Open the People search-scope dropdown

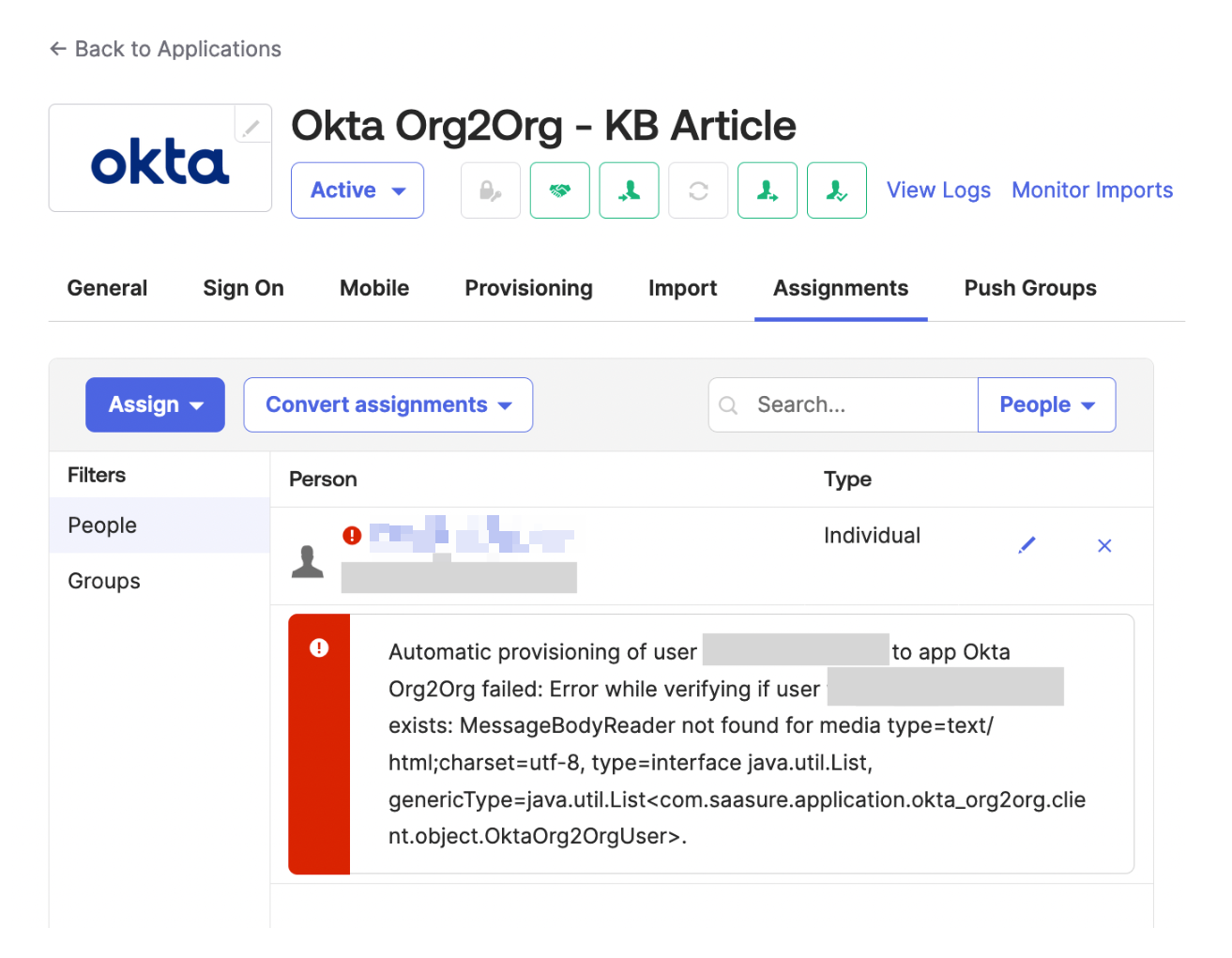click(x=1047, y=404)
